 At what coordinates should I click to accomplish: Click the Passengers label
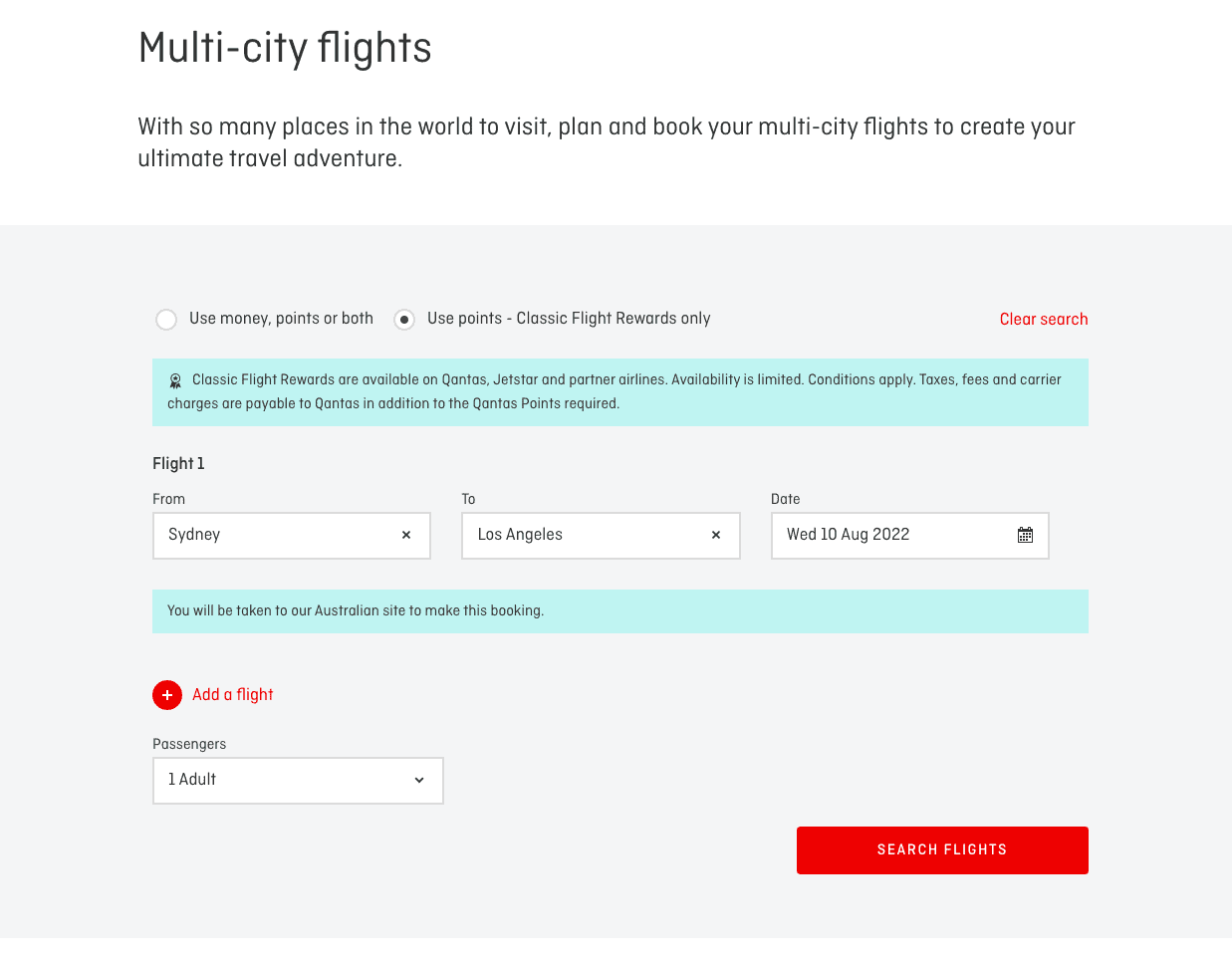[189, 745]
